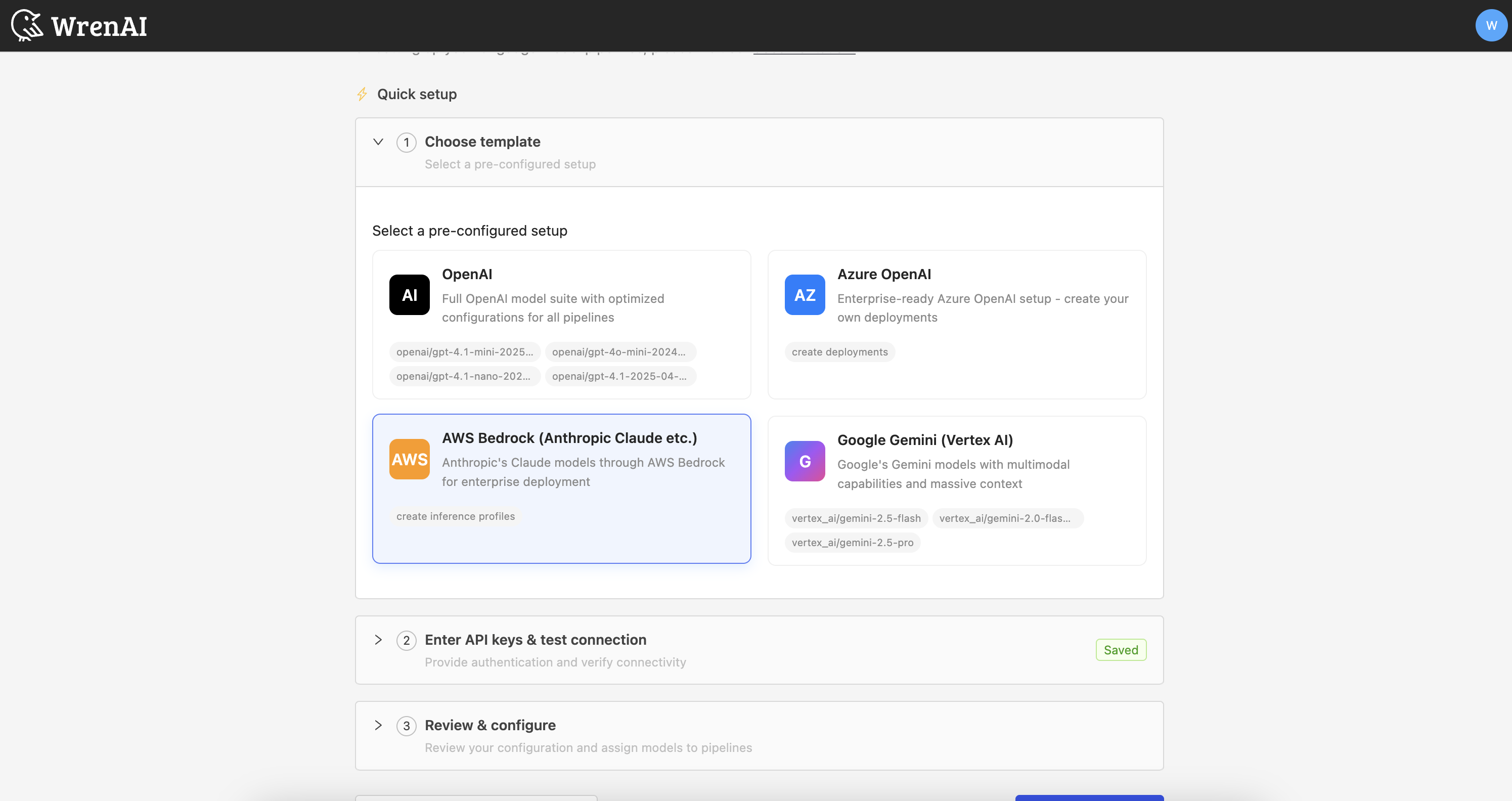Click the Quick setup lightning bolt icon

click(x=362, y=94)
